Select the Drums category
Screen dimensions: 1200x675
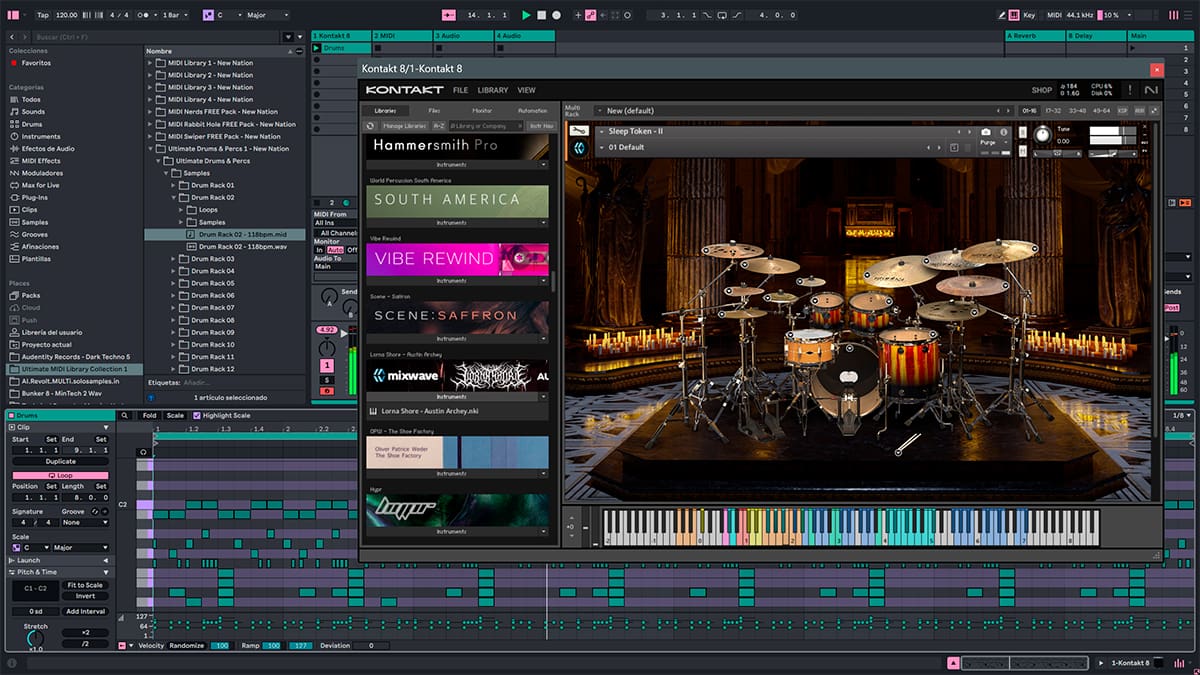32,124
